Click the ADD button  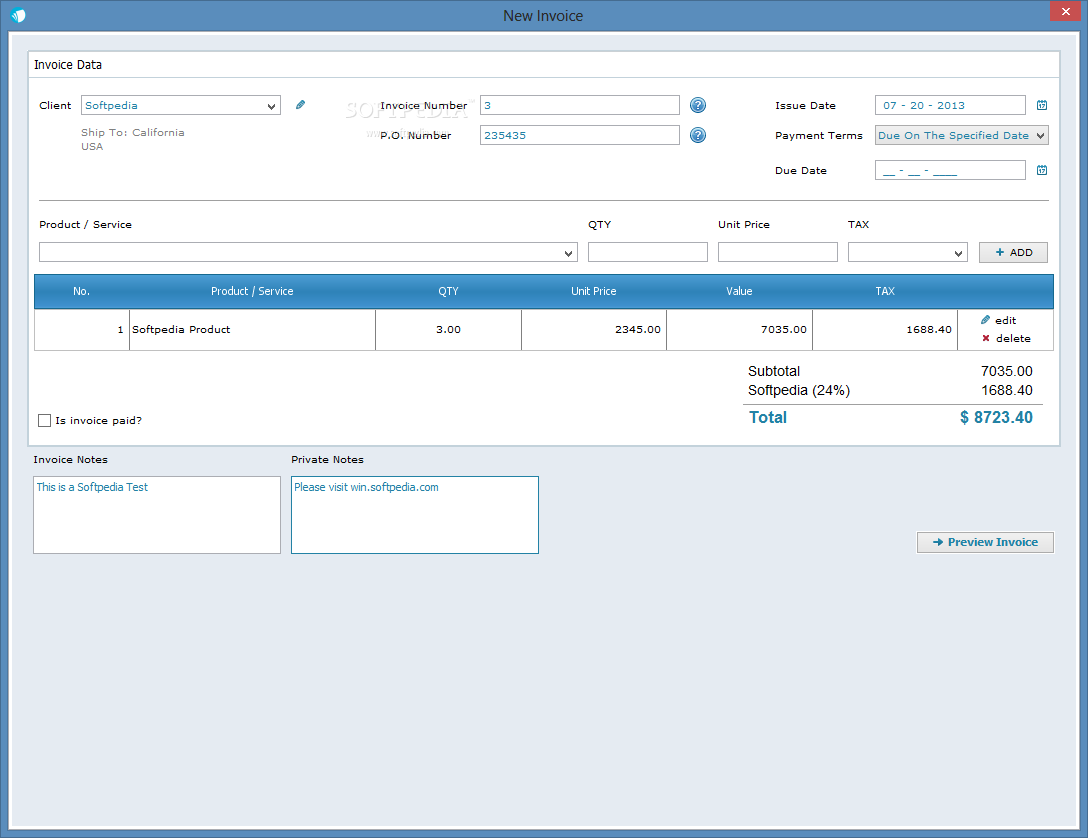tap(1013, 253)
